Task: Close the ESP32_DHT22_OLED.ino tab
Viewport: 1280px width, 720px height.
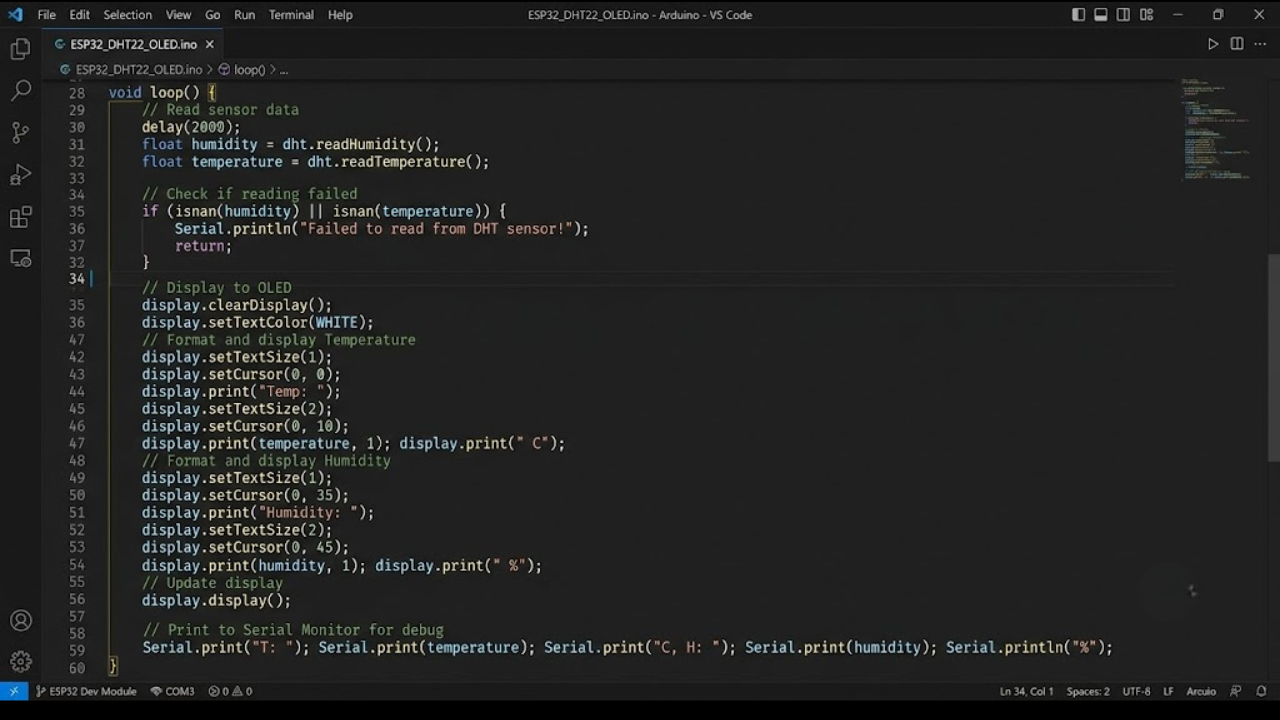Action: click(209, 44)
